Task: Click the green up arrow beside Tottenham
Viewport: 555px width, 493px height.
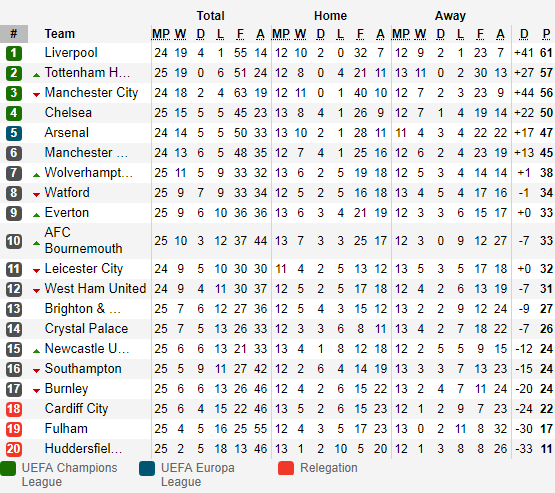Action: [36, 75]
